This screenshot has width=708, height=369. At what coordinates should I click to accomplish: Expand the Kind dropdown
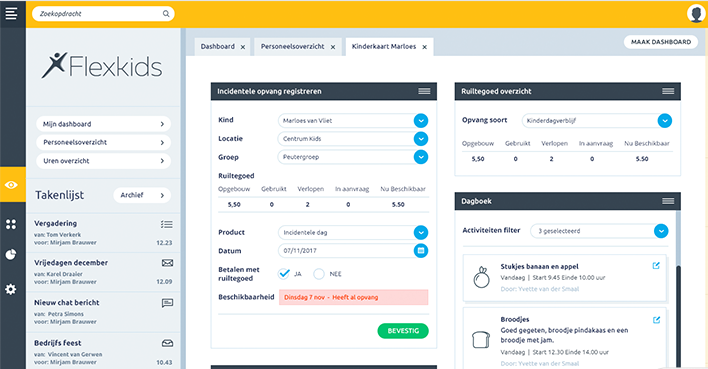421,121
